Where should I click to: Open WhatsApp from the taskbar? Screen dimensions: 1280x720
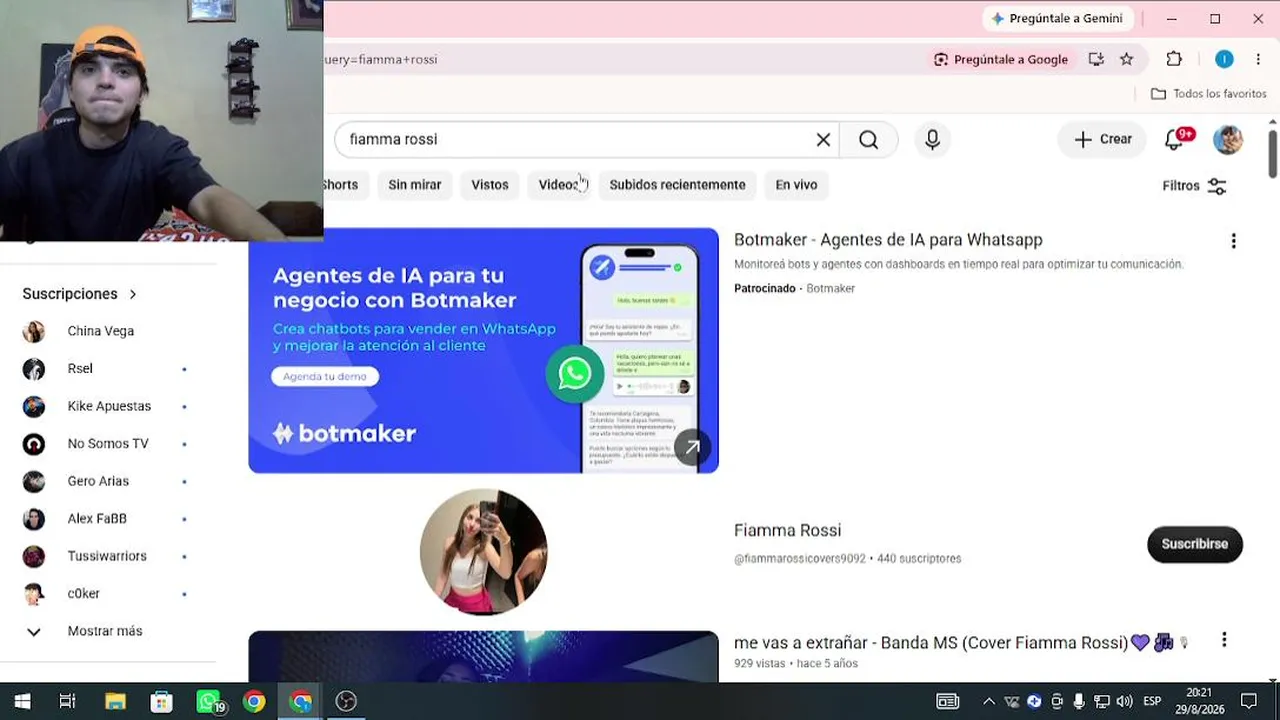208,701
